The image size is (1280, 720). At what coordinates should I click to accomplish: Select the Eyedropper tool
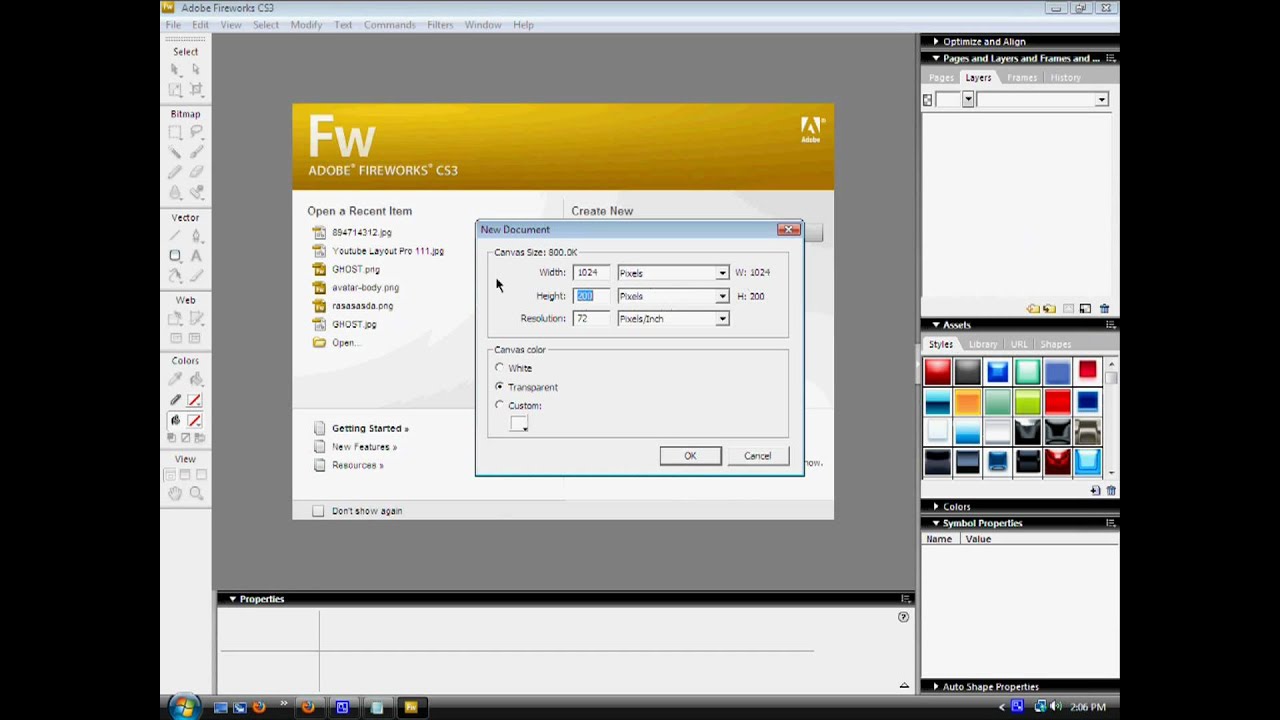click(x=175, y=379)
